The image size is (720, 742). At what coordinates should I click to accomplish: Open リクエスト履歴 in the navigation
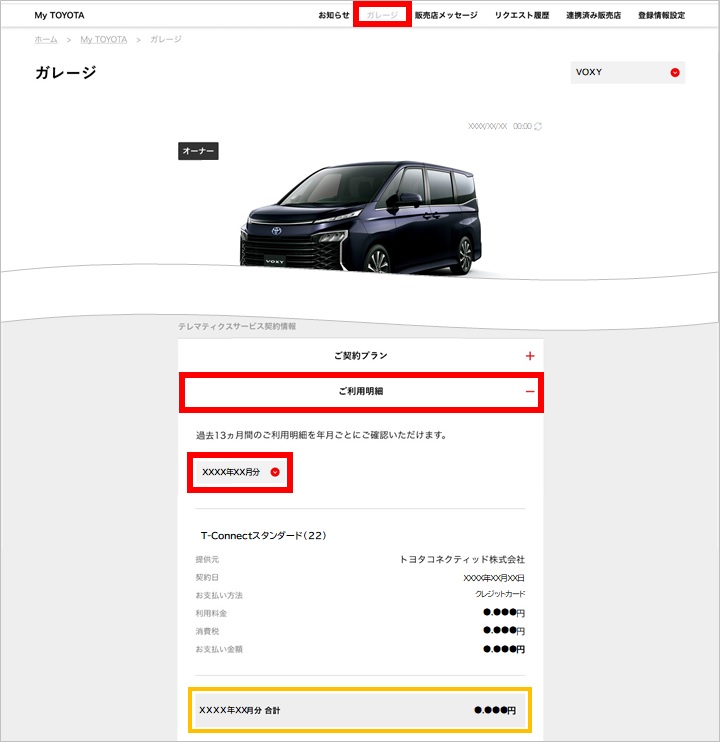pos(522,15)
